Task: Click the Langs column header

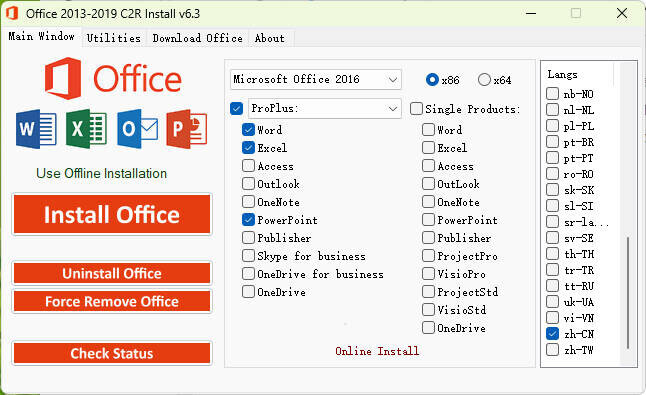Action: pos(578,75)
